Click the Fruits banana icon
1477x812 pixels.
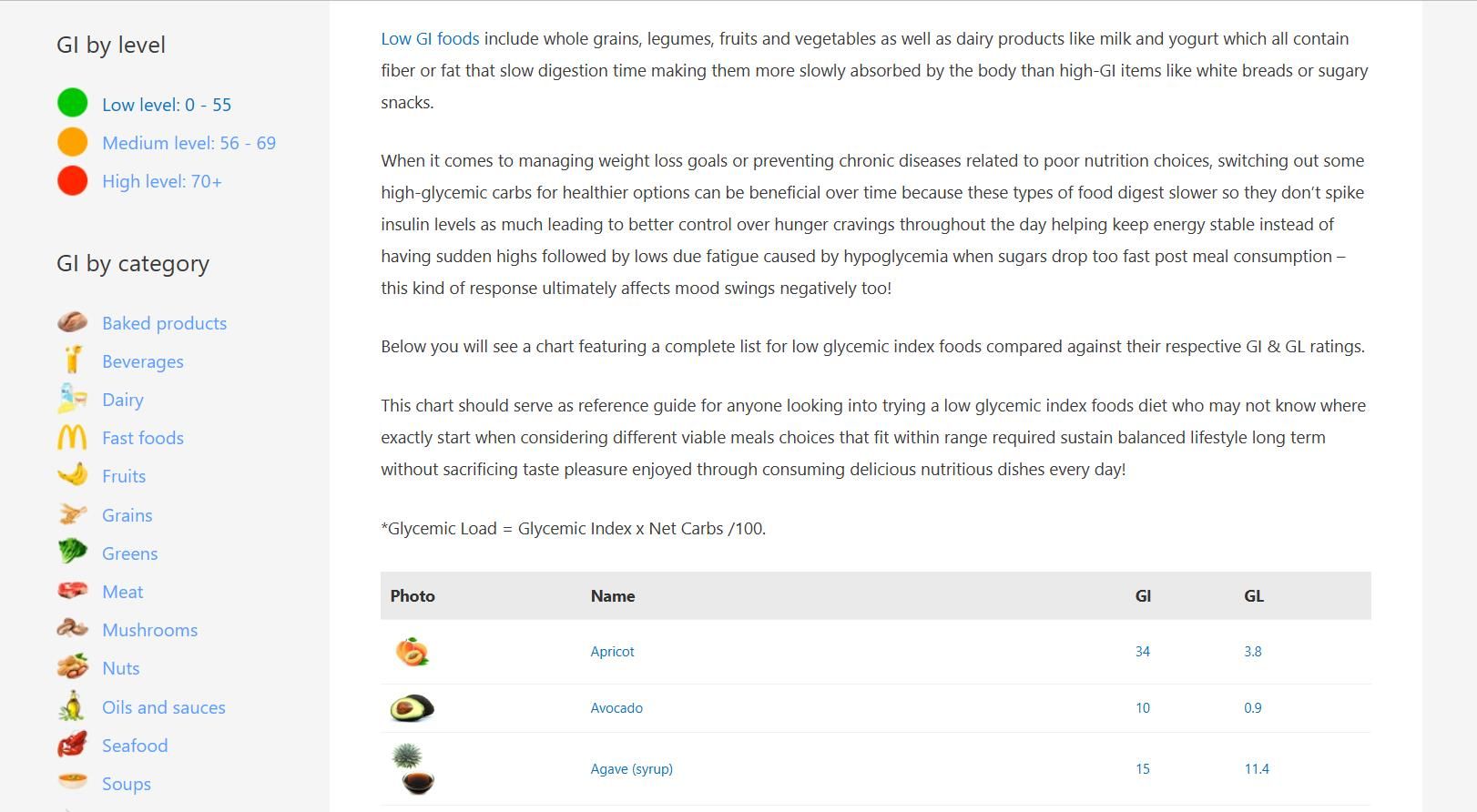[x=72, y=475]
